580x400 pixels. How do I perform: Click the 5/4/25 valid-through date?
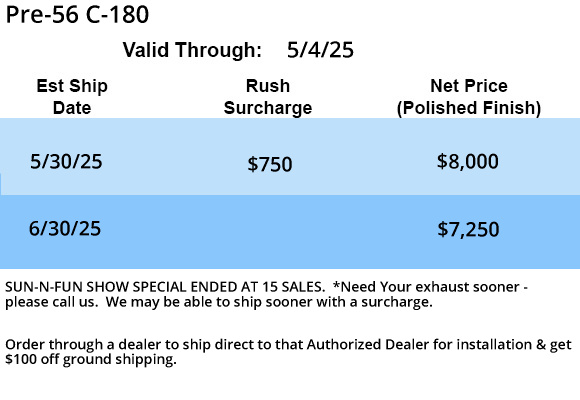coord(320,50)
